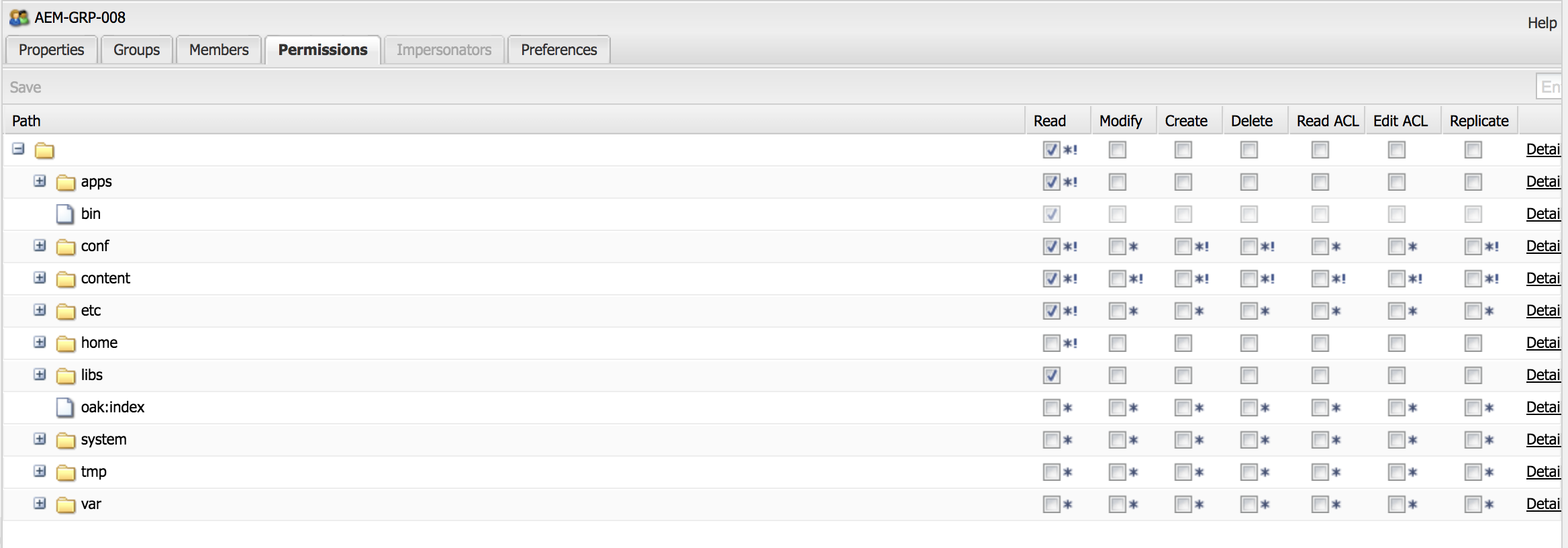Click the libs folder icon
This screenshot has height=548, width=1568.
[66, 375]
